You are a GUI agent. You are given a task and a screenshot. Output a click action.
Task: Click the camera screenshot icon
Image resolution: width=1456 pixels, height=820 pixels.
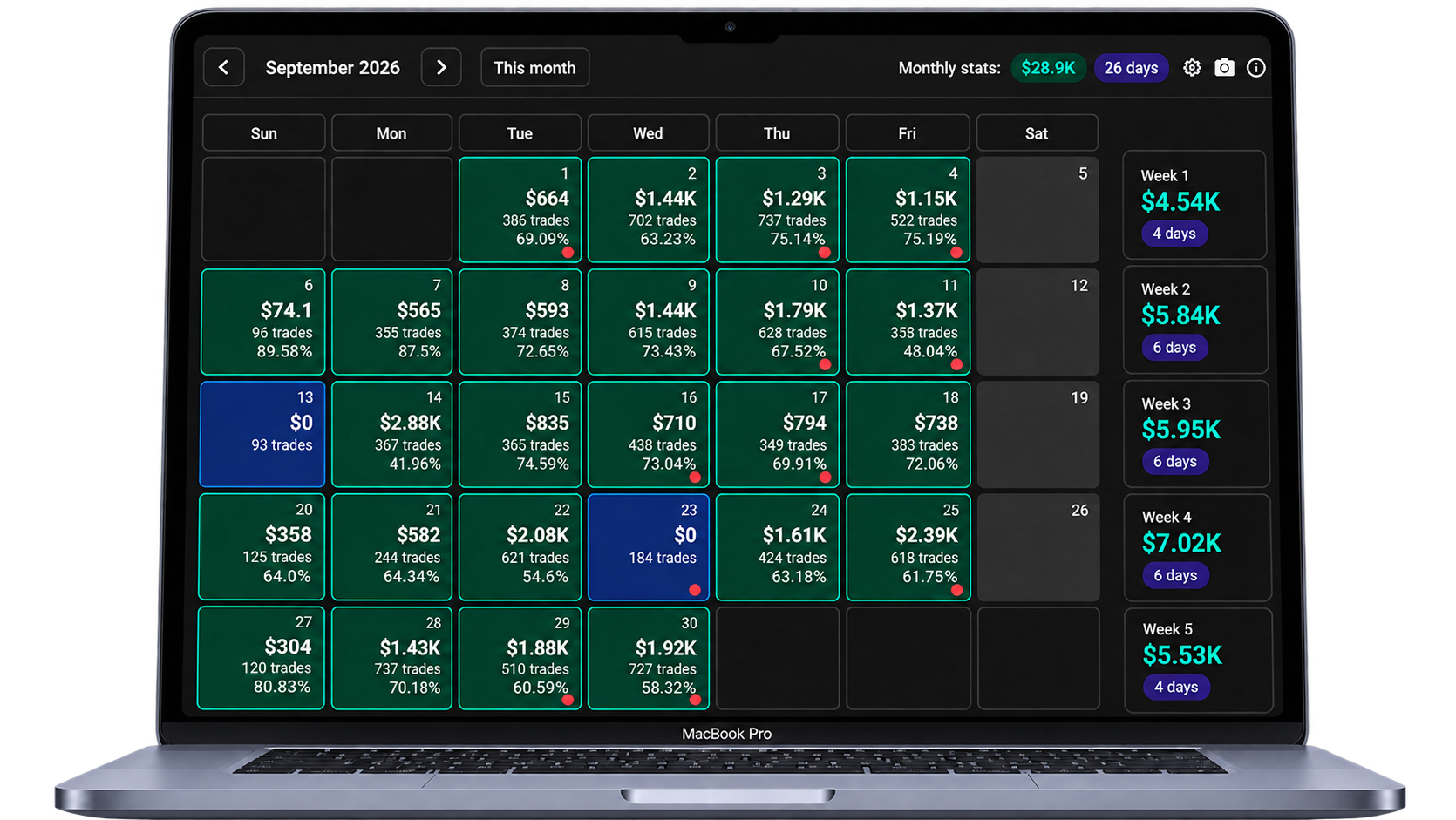[x=1224, y=67]
